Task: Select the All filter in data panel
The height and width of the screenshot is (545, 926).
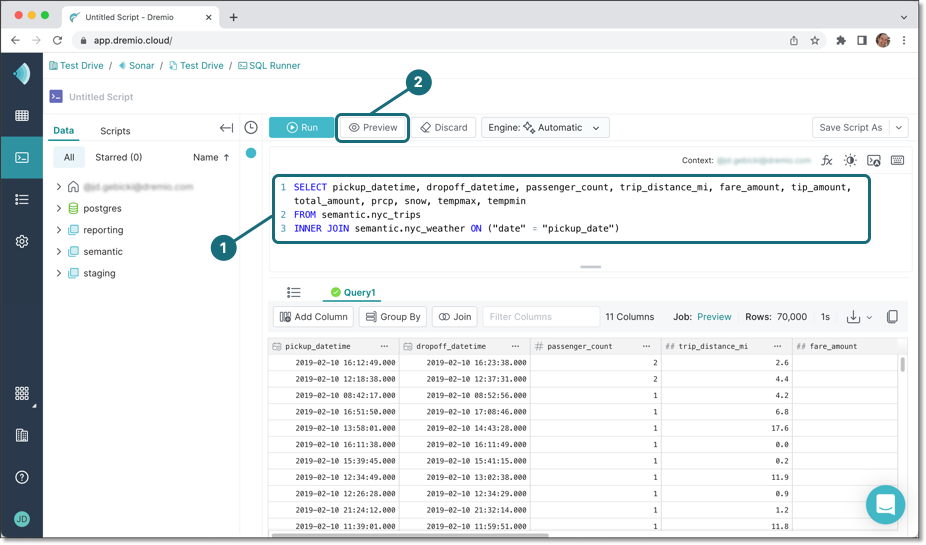Action: click(x=69, y=157)
